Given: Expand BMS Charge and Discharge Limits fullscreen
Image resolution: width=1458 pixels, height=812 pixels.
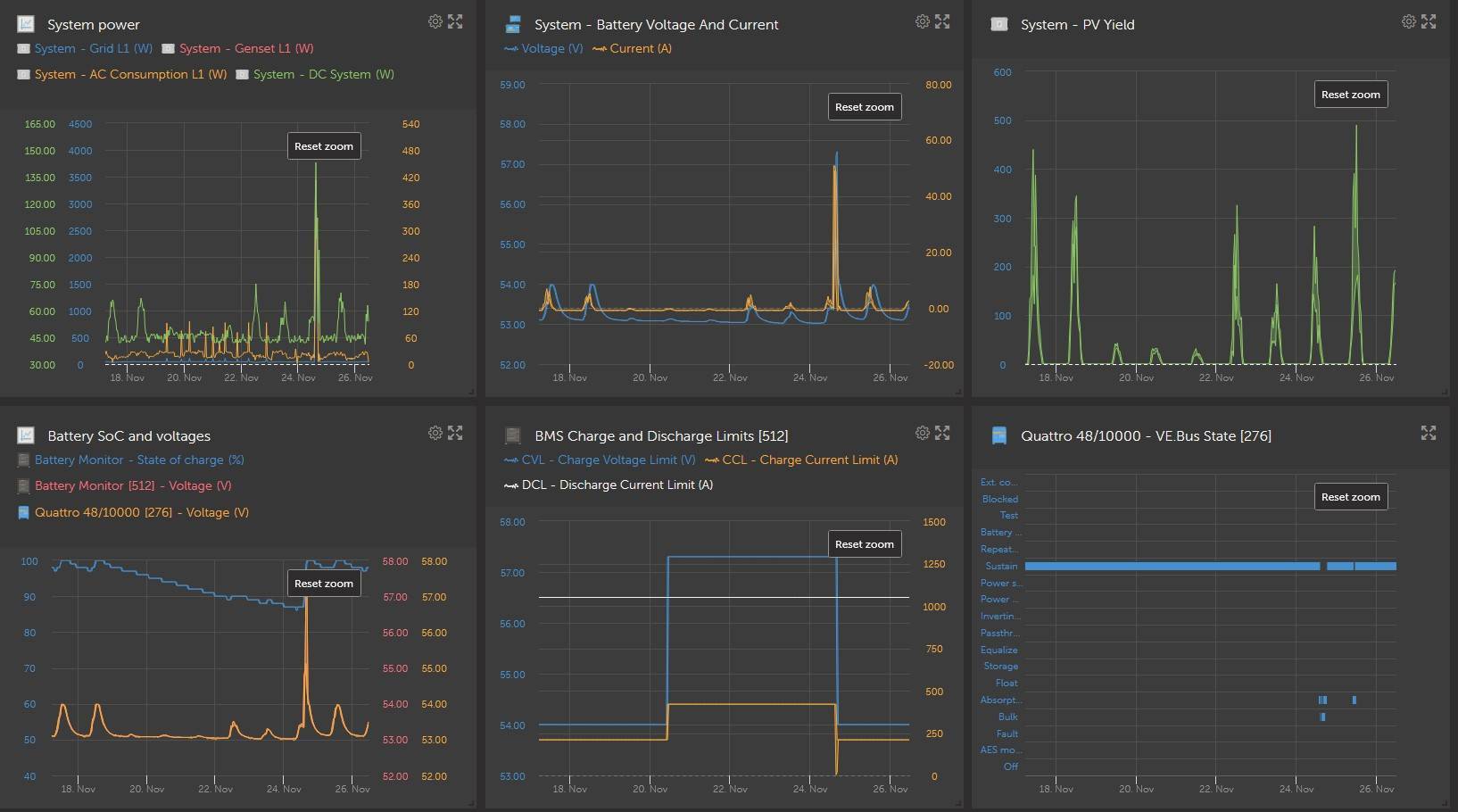Looking at the screenshot, I should click(942, 433).
